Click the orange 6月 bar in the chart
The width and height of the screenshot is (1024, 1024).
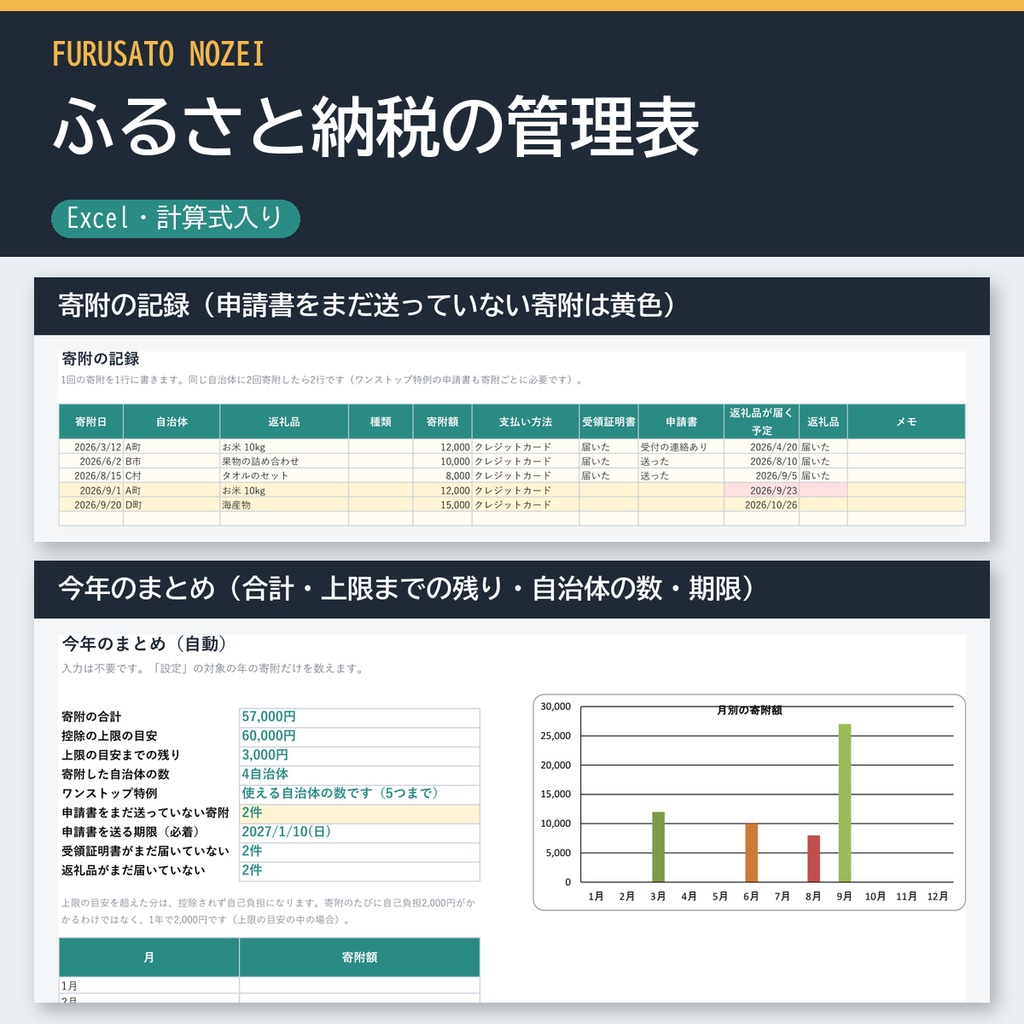[x=752, y=853]
